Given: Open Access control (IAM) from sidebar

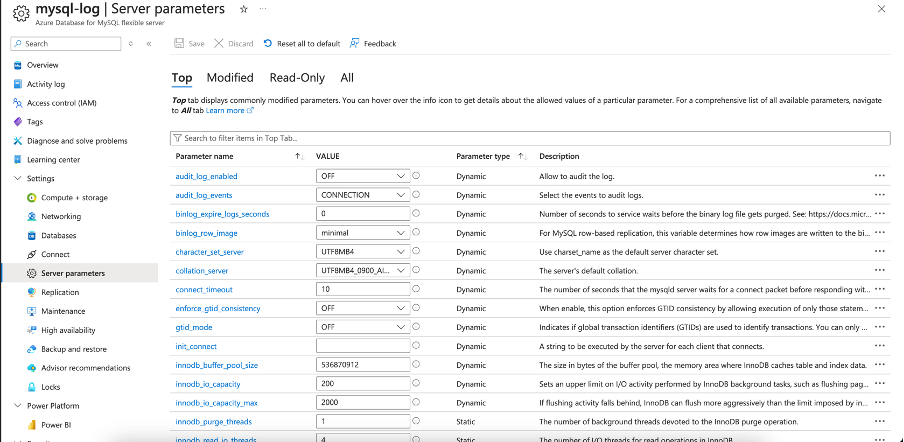Looking at the screenshot, I should point(61,103).
